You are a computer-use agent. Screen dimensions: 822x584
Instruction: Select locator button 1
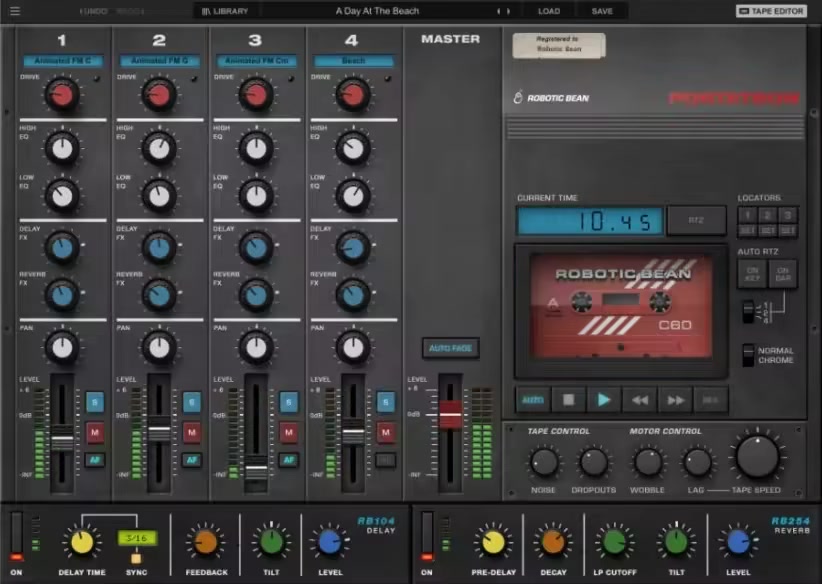coord(748,215)
